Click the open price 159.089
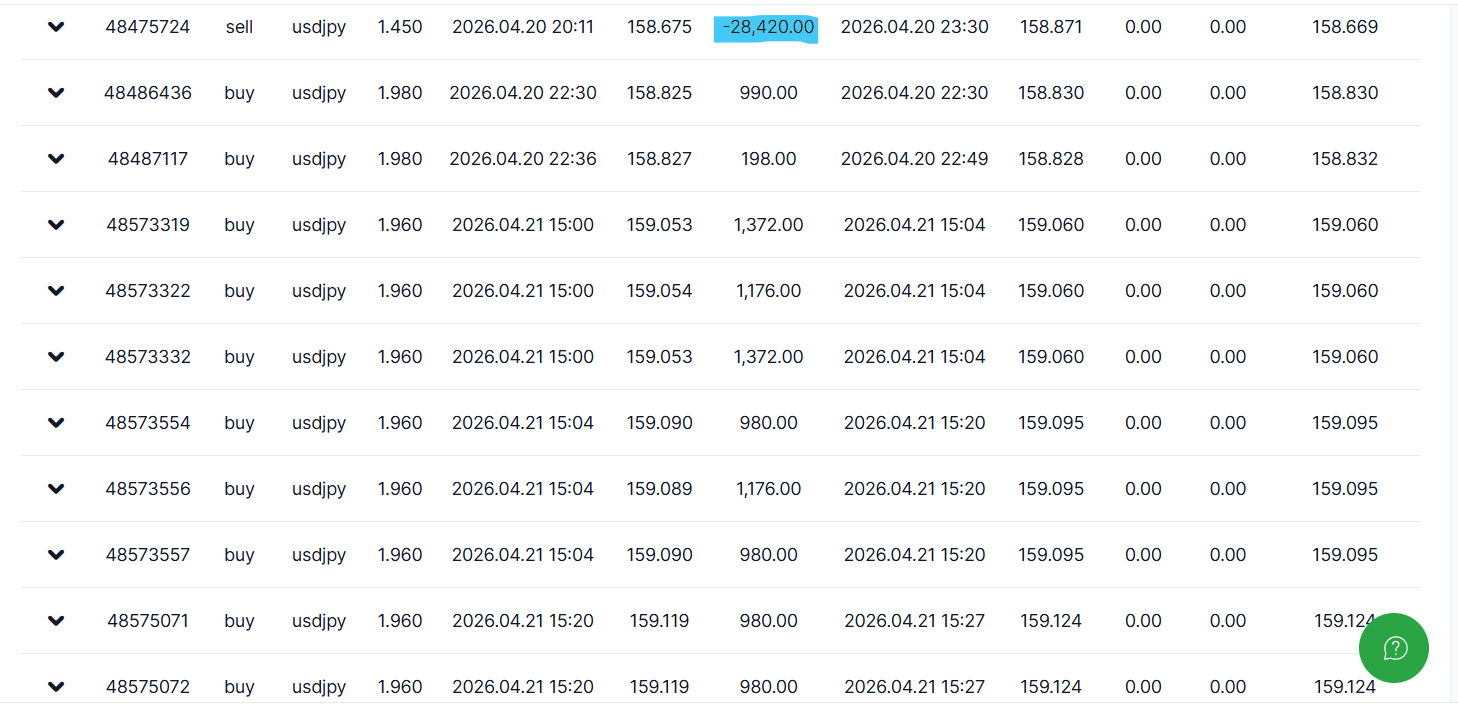The width and height of the screenshot is (1458, 712). click(659, 489)
